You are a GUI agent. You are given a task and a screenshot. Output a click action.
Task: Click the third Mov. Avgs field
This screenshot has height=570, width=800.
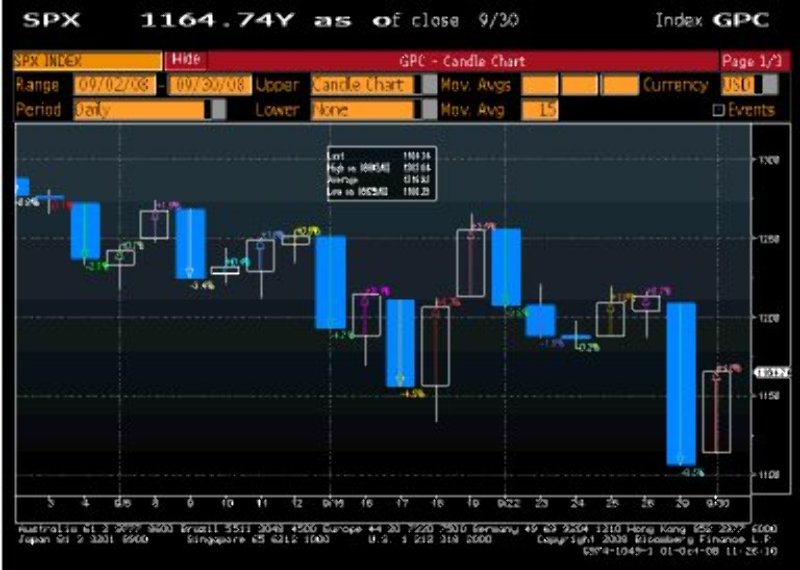620,85
